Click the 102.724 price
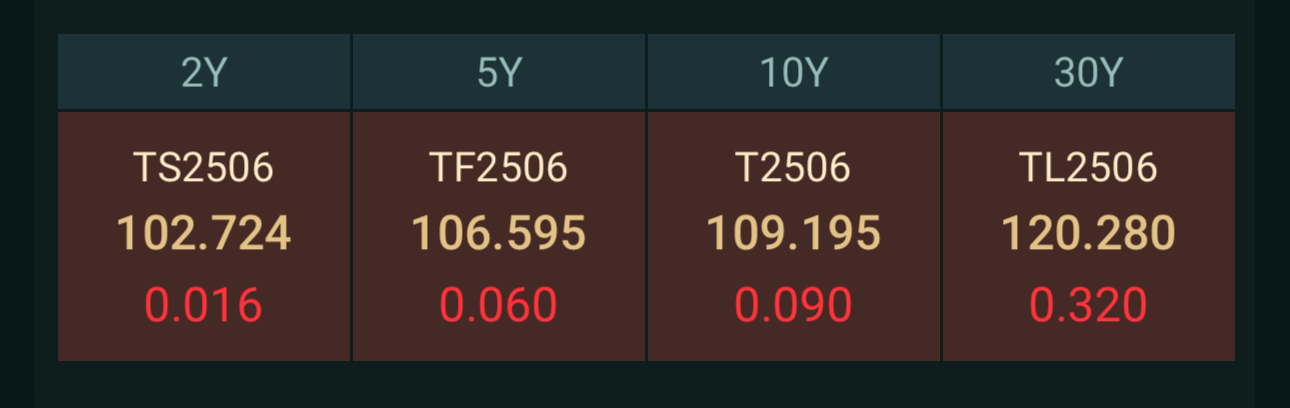The image size is (1290, 408). tap(204, 234)
